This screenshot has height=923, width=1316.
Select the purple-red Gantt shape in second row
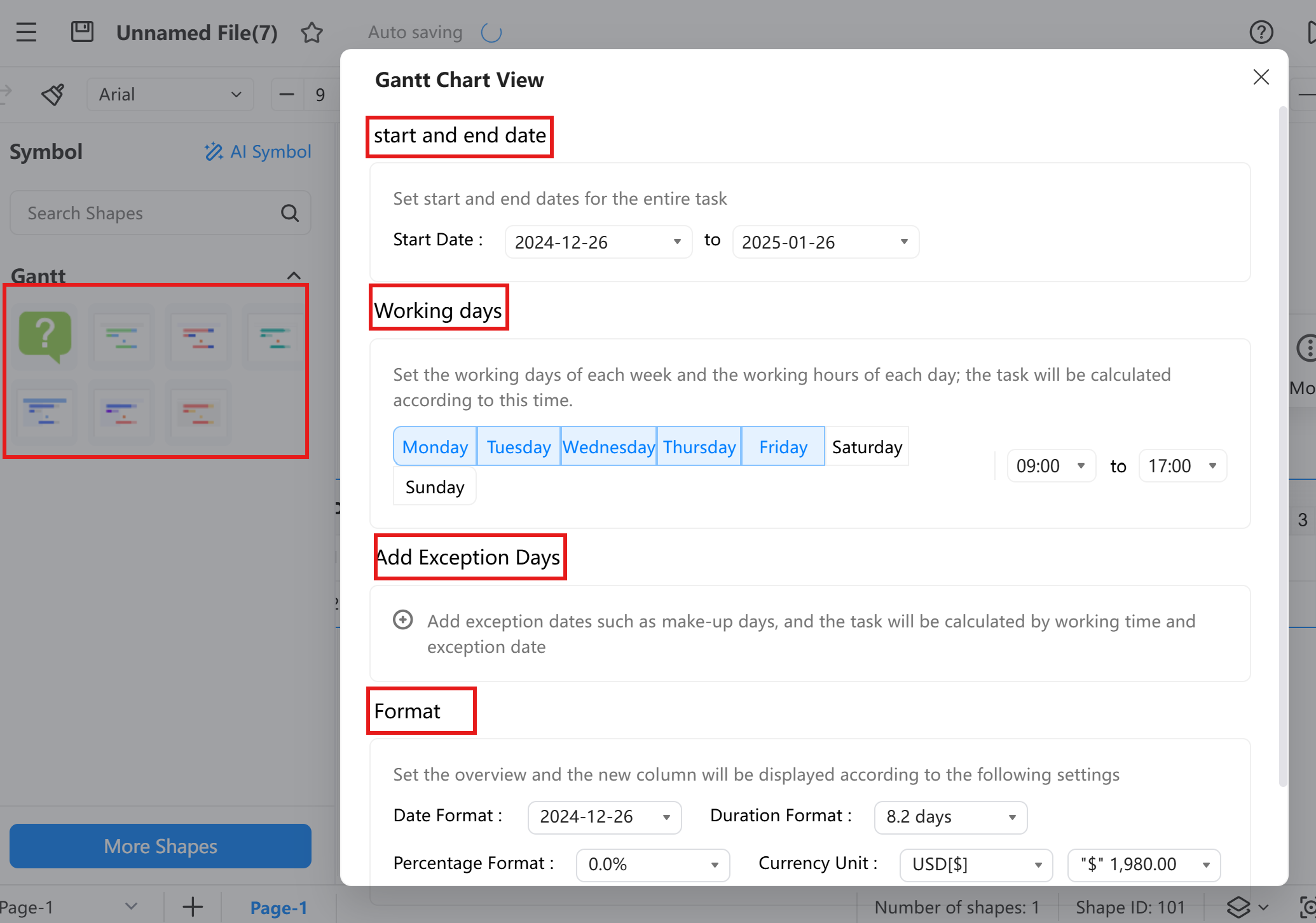click(x=121, y=412)
